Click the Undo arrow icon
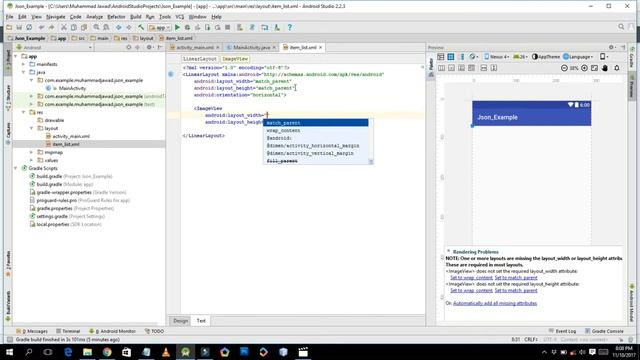 41,27
